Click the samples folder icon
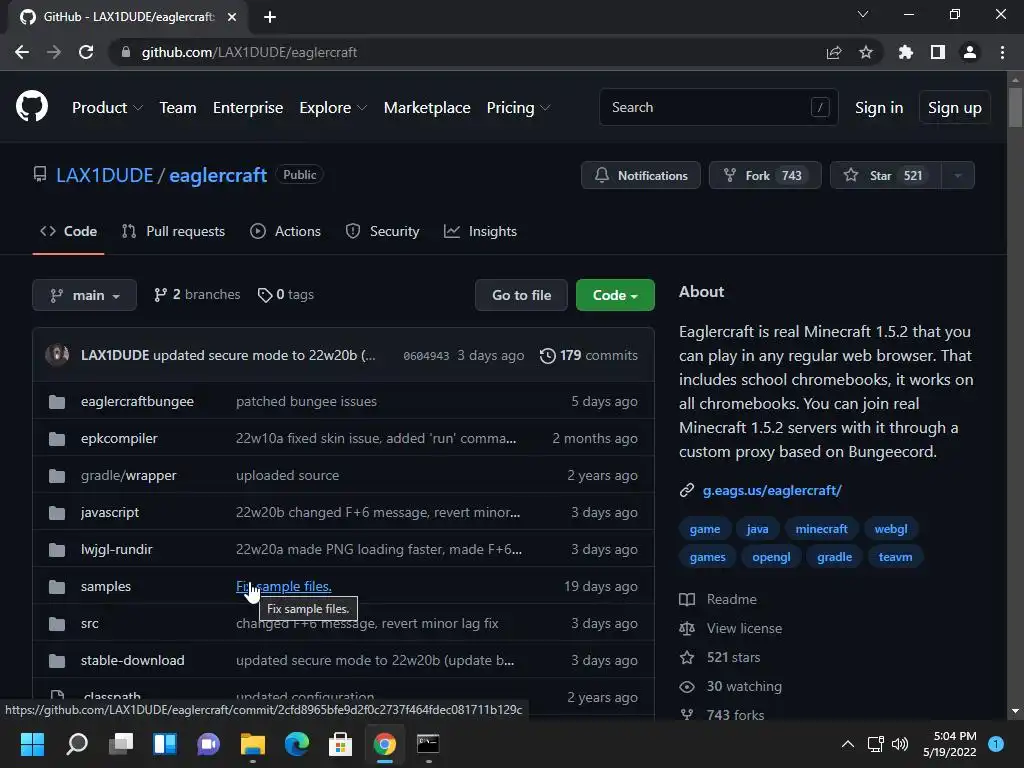This screenshot has height=768, width=1024. point(57,586)
